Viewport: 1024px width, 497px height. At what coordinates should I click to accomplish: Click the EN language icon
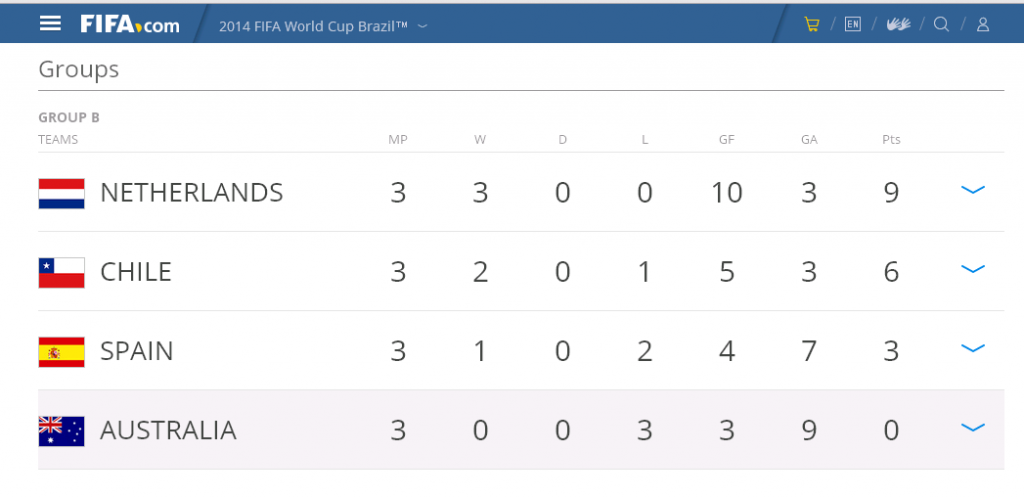(x=852, y=25)
